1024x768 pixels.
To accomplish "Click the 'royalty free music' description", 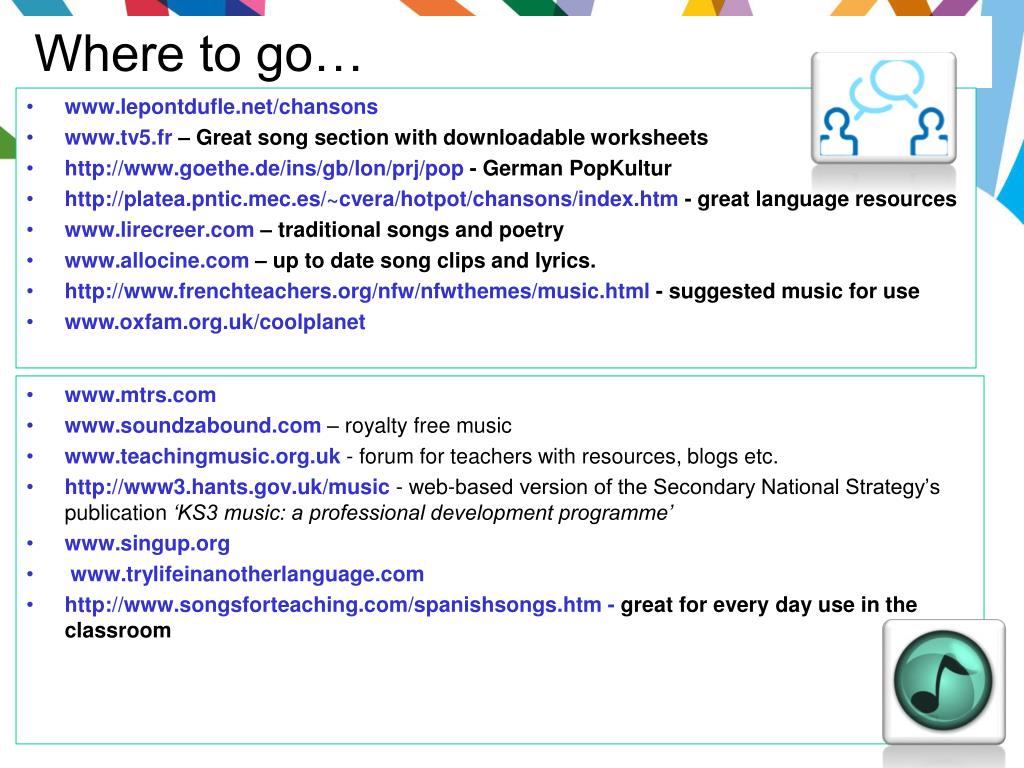I will 428,425.
